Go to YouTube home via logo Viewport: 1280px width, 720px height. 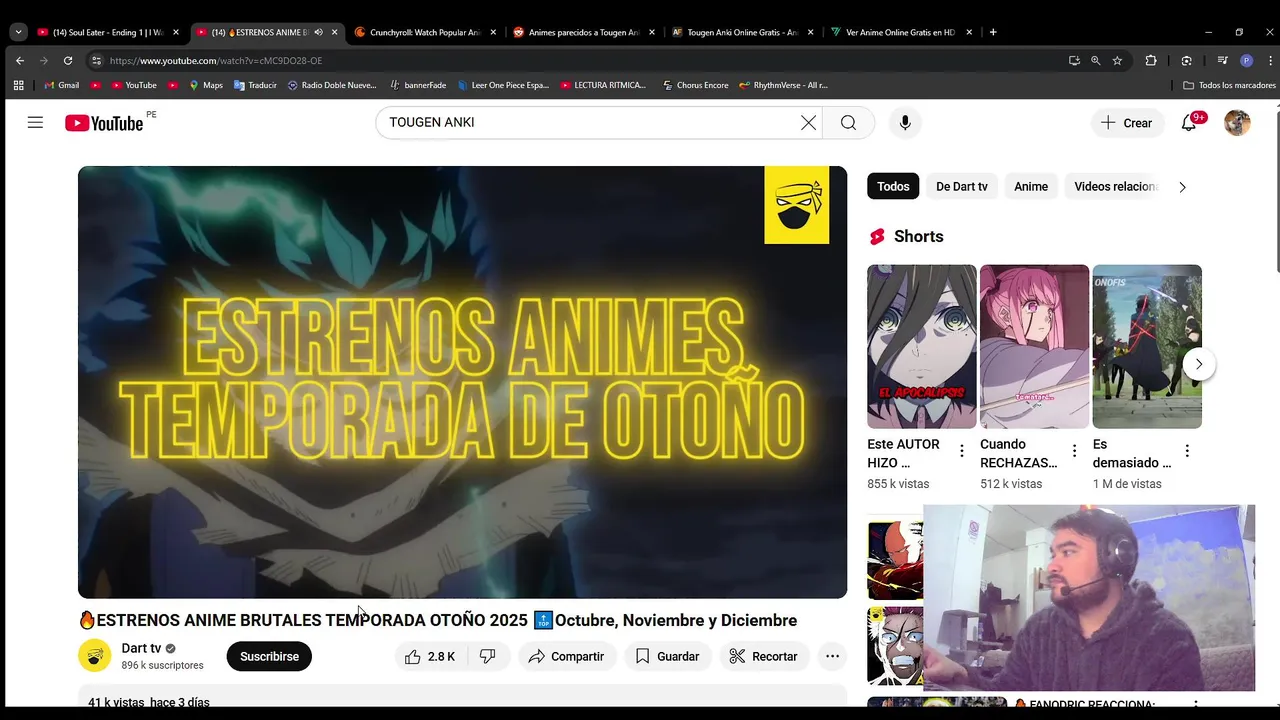pyautogui.click(x=104, y=123)
